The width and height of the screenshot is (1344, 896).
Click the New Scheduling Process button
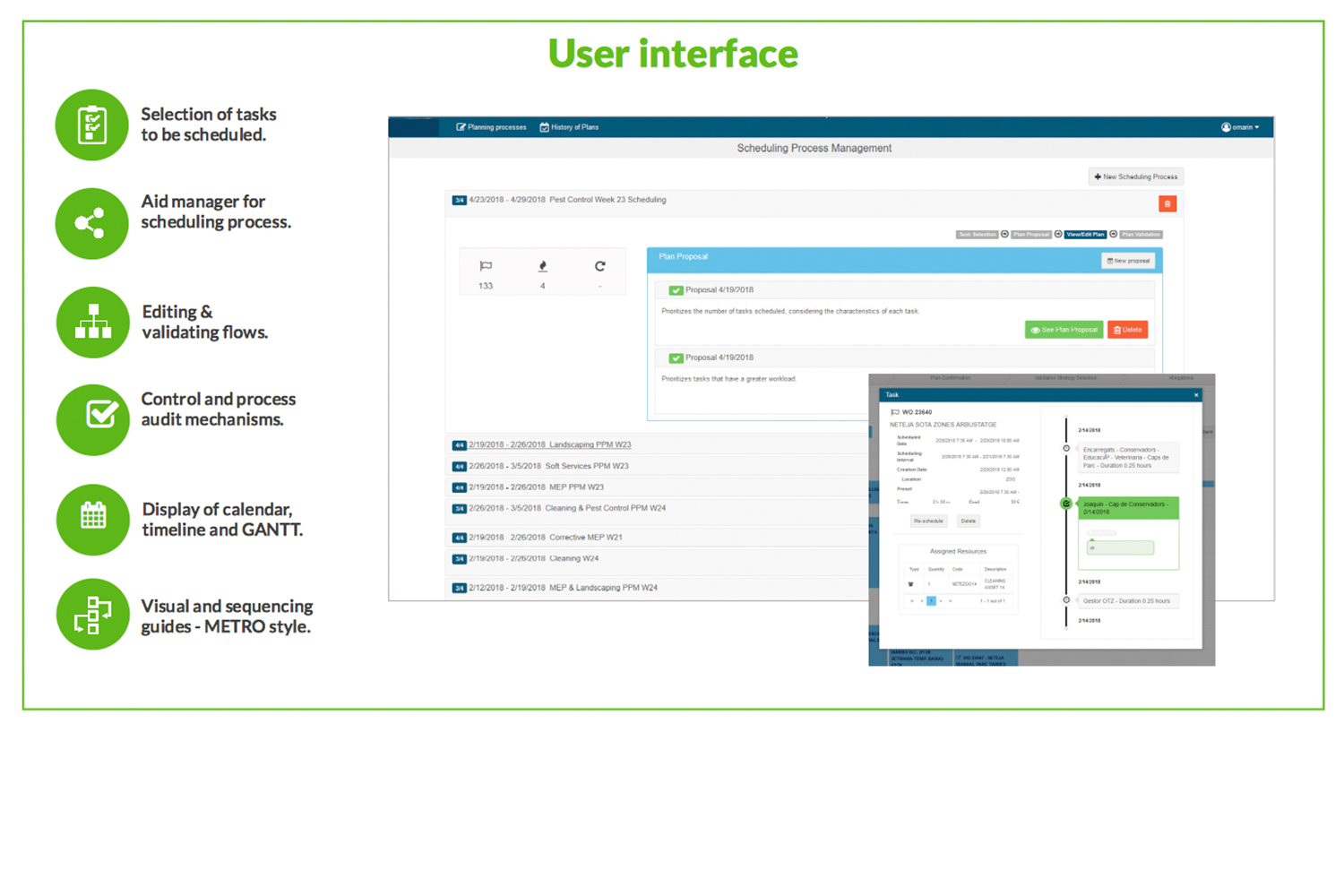point(1136,177)
